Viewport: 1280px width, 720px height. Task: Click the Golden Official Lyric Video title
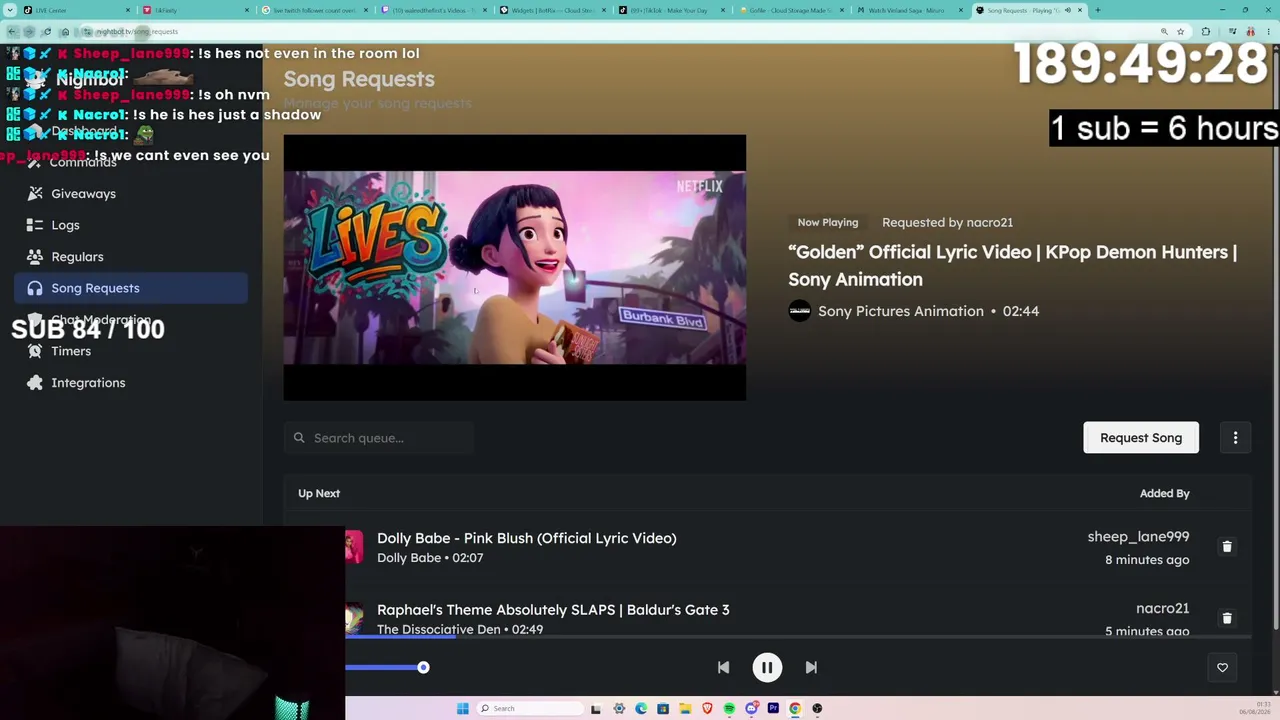click(1012, 266)
